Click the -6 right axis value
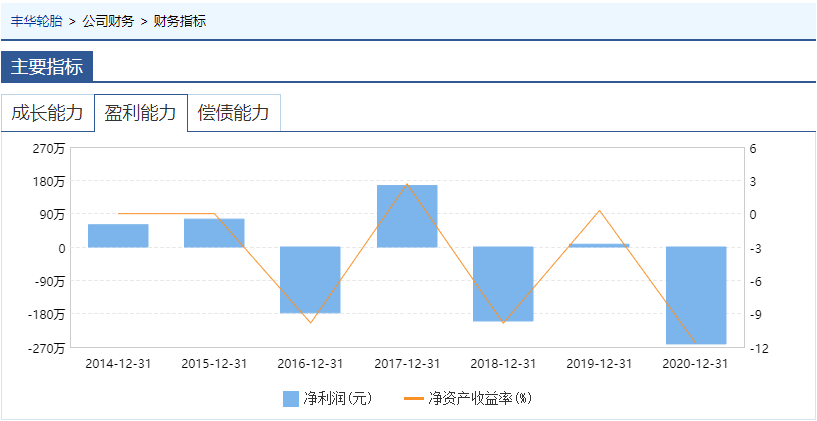The width and height of the screenshot is (817, 421). (x=756, y=281)
